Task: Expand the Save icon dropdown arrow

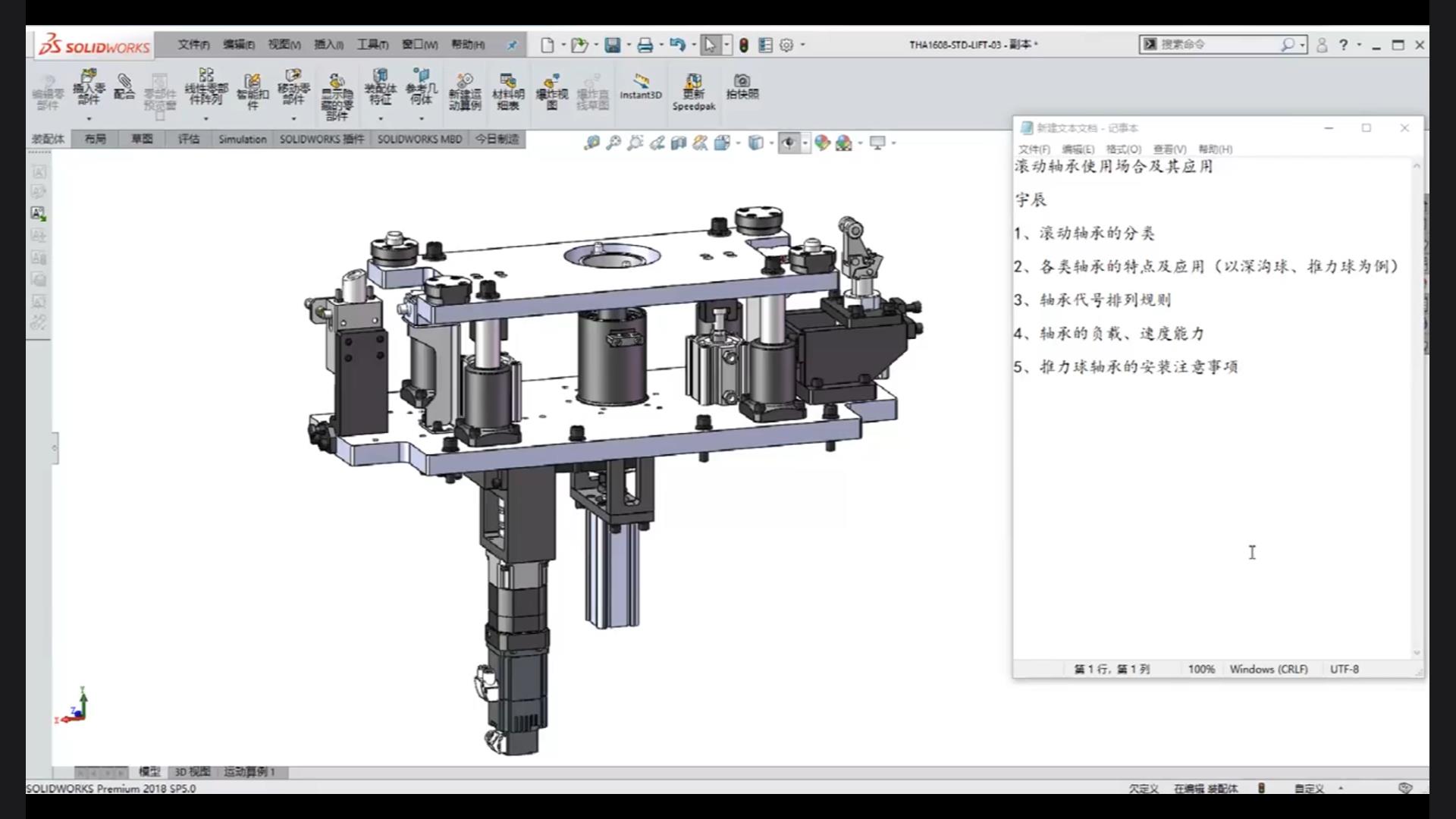Action: tap(628, 45)
